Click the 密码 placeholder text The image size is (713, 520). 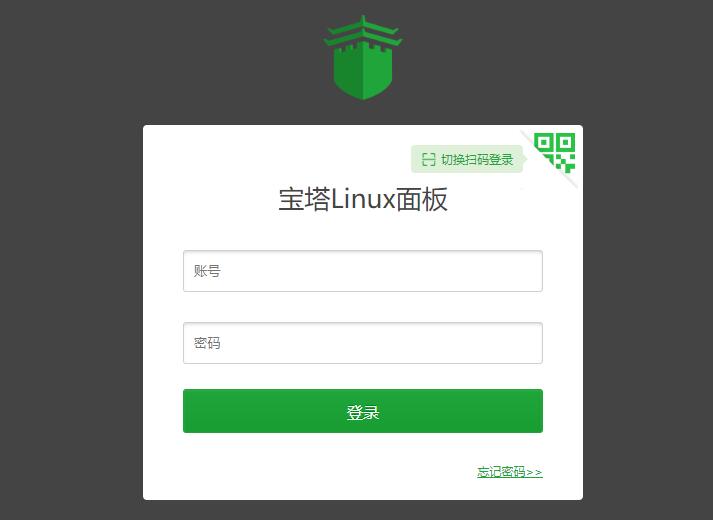207,343
